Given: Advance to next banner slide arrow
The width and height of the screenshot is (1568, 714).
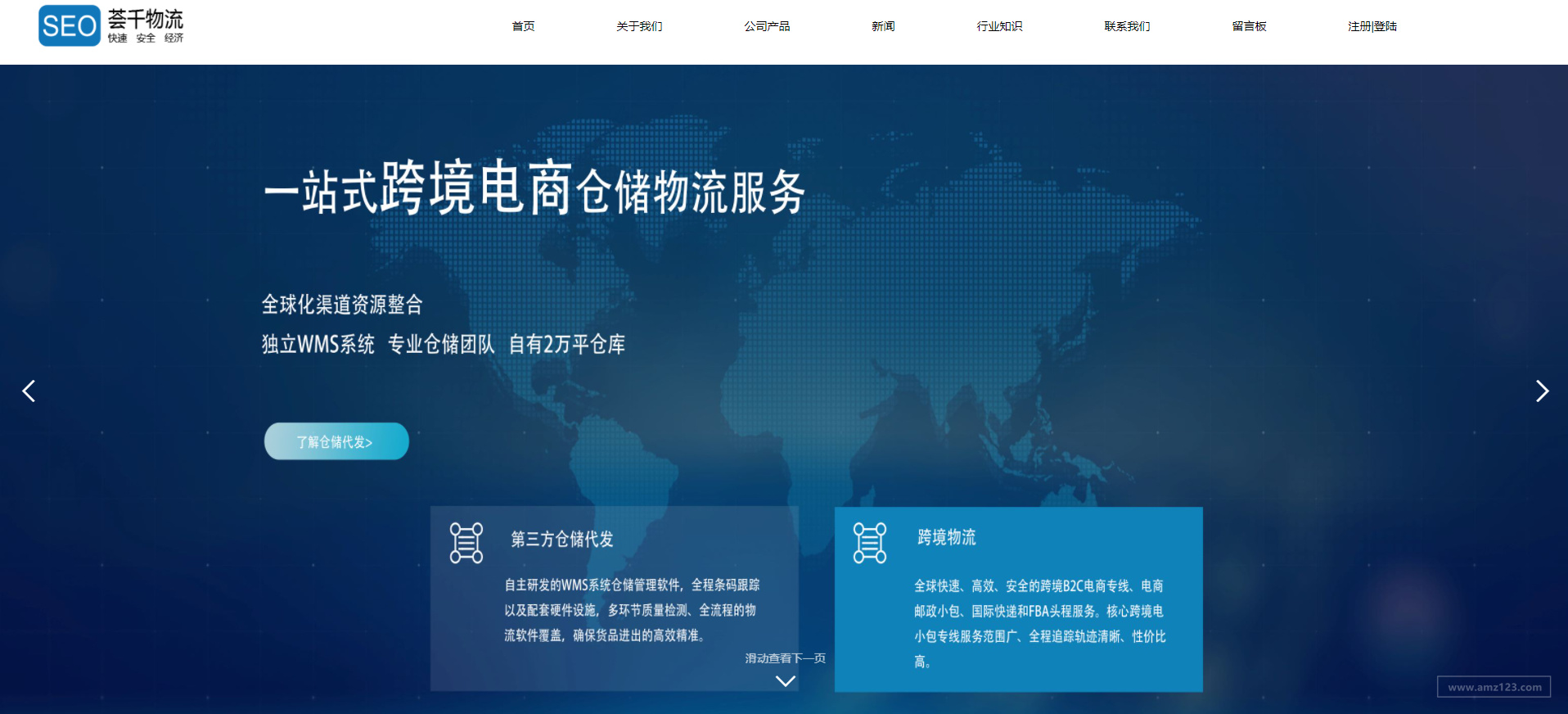Looking at the screenshot, I should (1542, 391).
